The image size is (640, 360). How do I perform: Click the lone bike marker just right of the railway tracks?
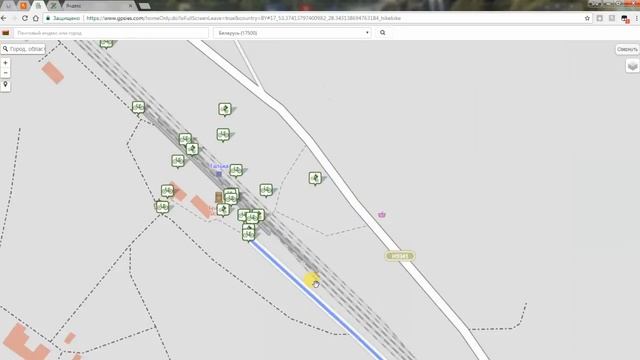[x=266, y=190]
